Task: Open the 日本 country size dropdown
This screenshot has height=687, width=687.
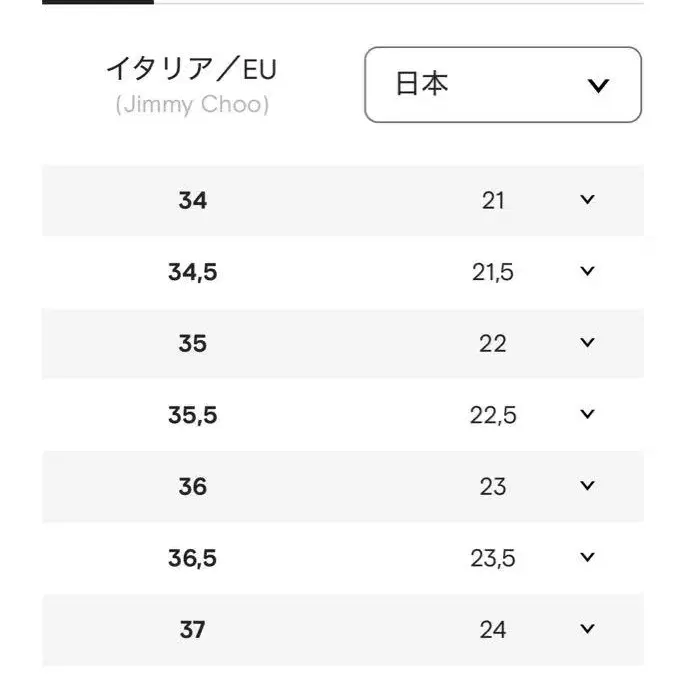Action: coord(502,85)
